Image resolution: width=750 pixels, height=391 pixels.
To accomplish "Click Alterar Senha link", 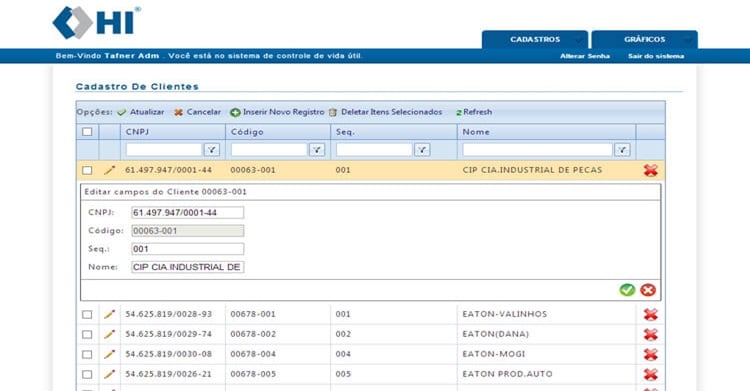I will (585, 56).
